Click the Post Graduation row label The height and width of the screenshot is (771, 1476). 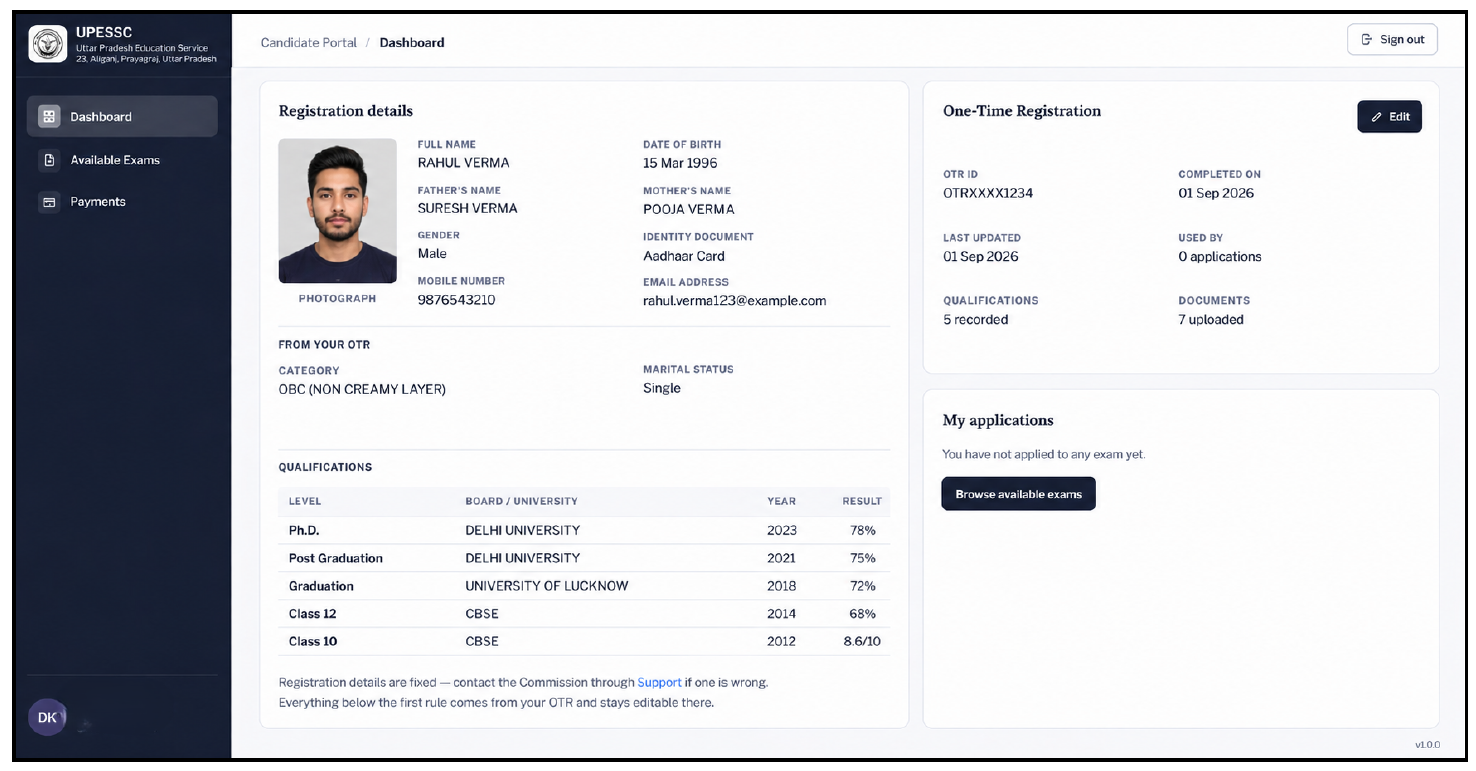click(x=336, y=558)
